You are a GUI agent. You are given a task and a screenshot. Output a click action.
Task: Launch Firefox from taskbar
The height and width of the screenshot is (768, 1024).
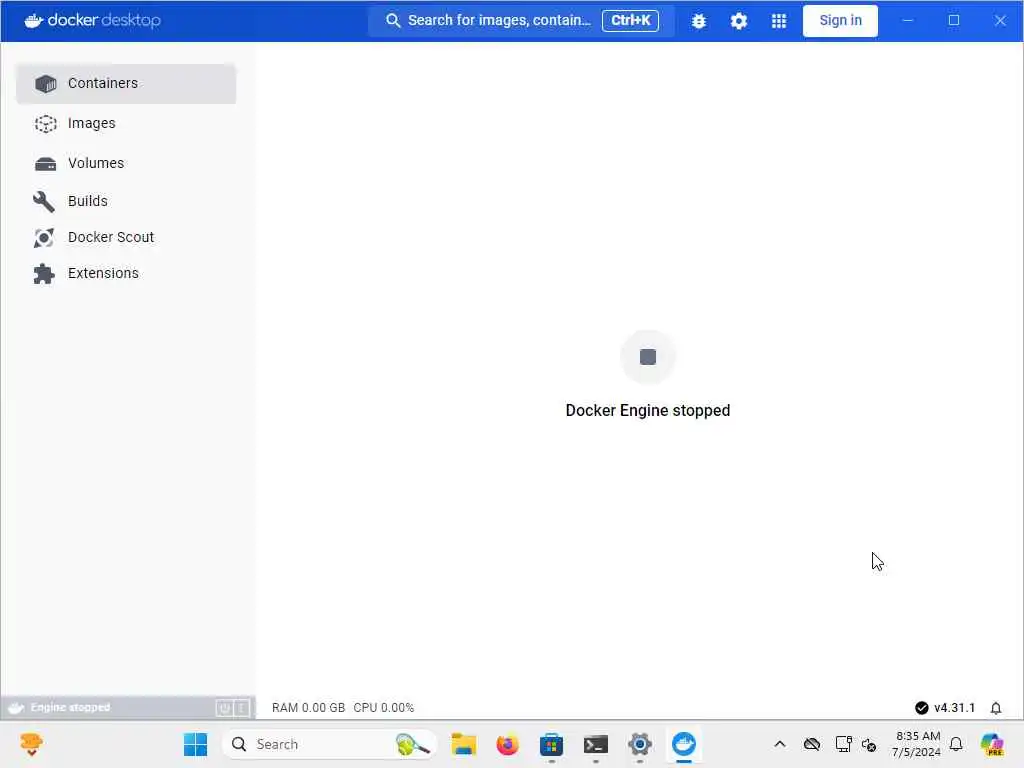click(507, 744)
